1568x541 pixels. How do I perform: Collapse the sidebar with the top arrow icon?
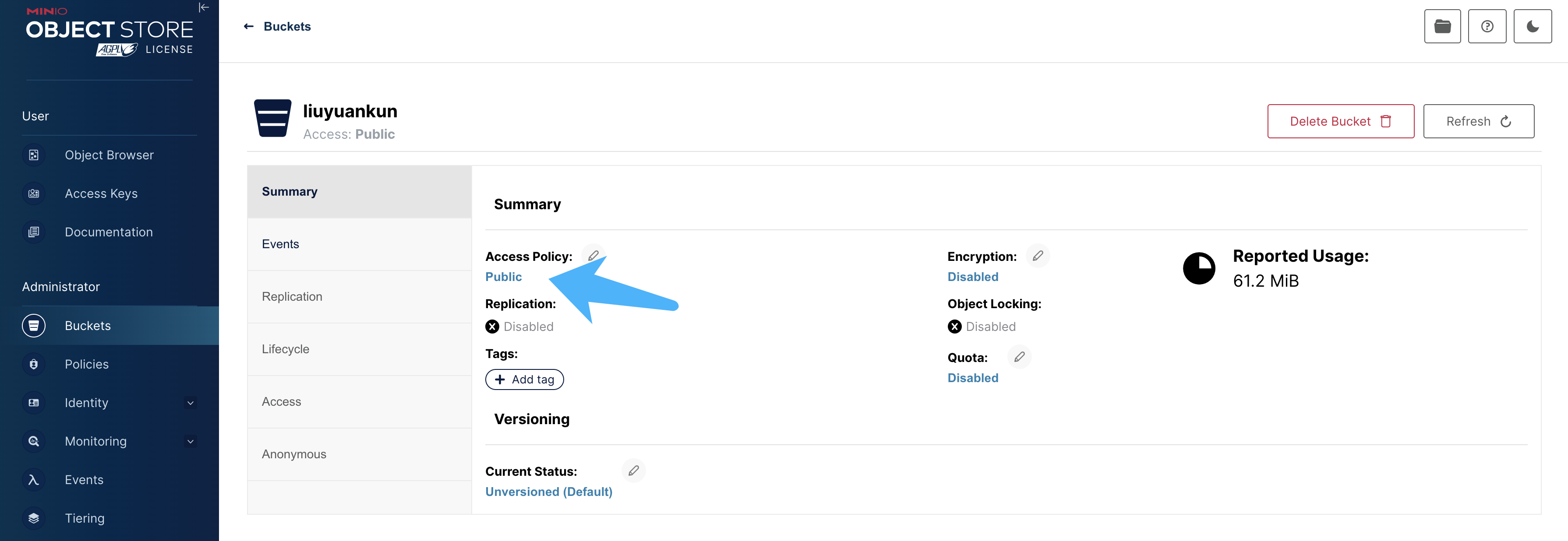pyautogui.click(x=204, y=8)
